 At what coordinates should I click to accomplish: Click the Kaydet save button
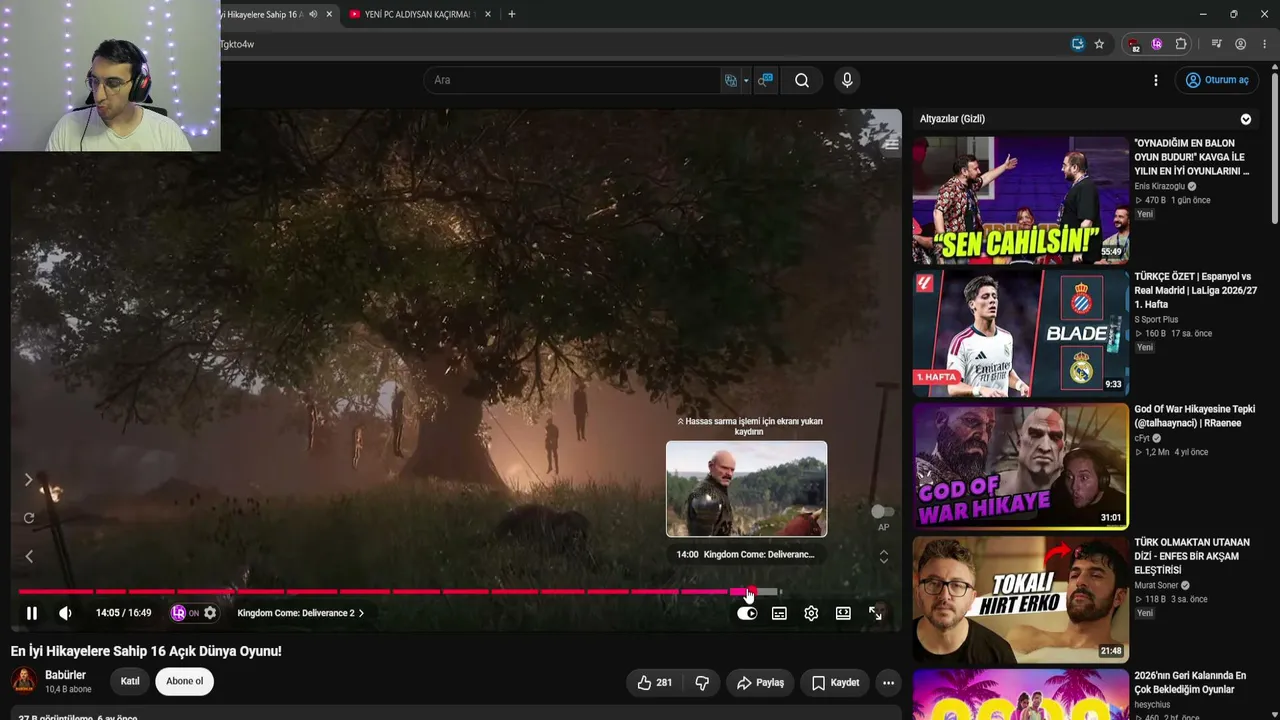tap(835, 683)
